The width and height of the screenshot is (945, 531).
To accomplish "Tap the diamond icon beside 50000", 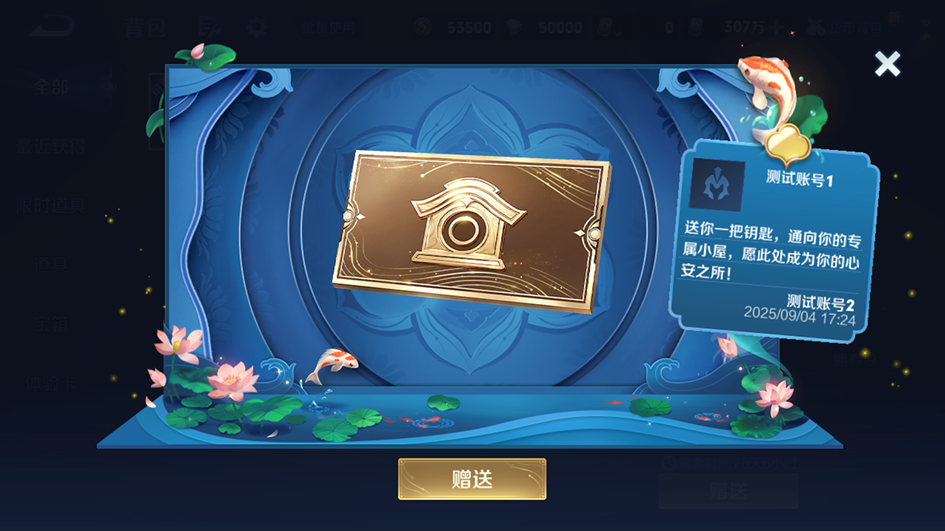I will click(x=513, y=27).
